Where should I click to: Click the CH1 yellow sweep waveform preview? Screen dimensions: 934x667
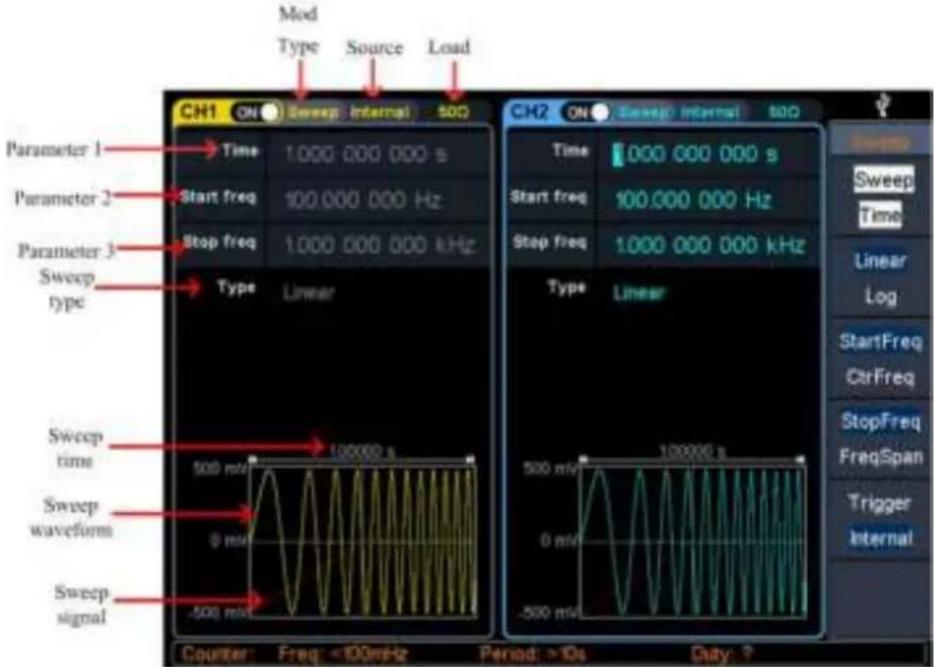click(363, 542)
